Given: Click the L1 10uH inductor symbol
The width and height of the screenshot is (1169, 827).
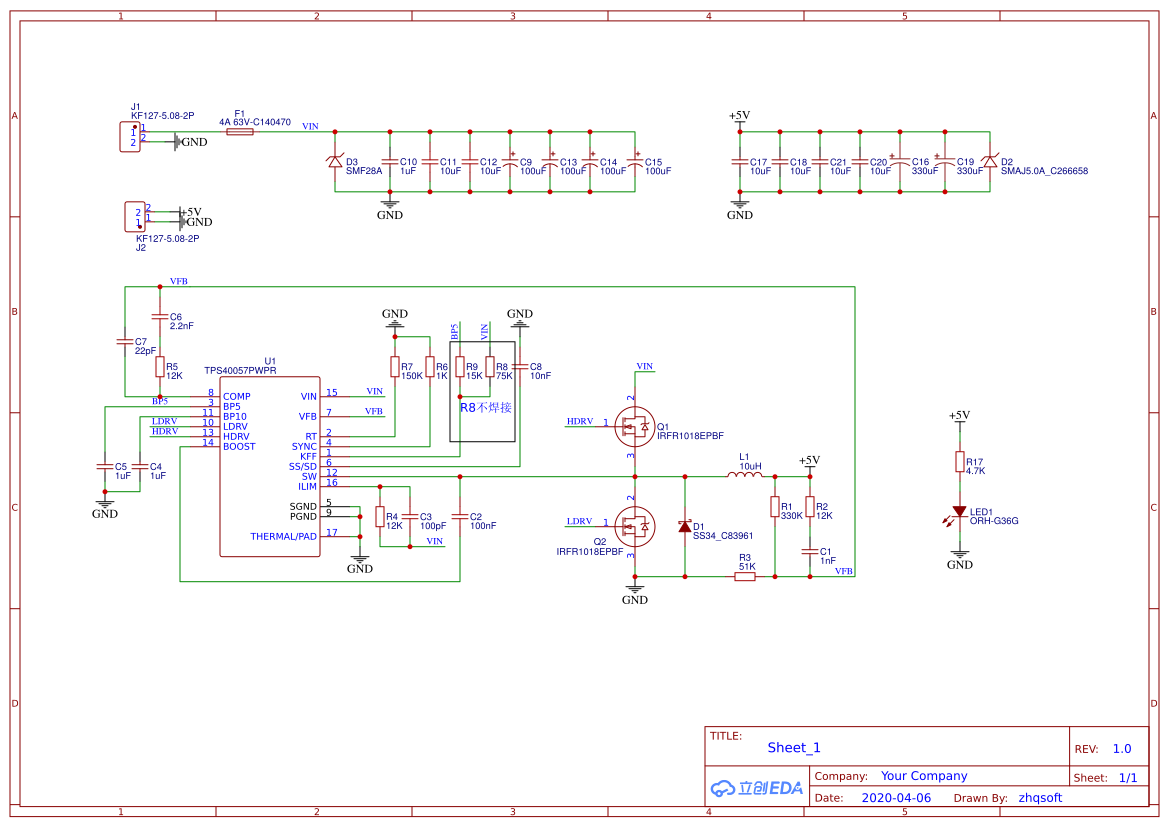Looking at the screenshot, I should point(744,476).
